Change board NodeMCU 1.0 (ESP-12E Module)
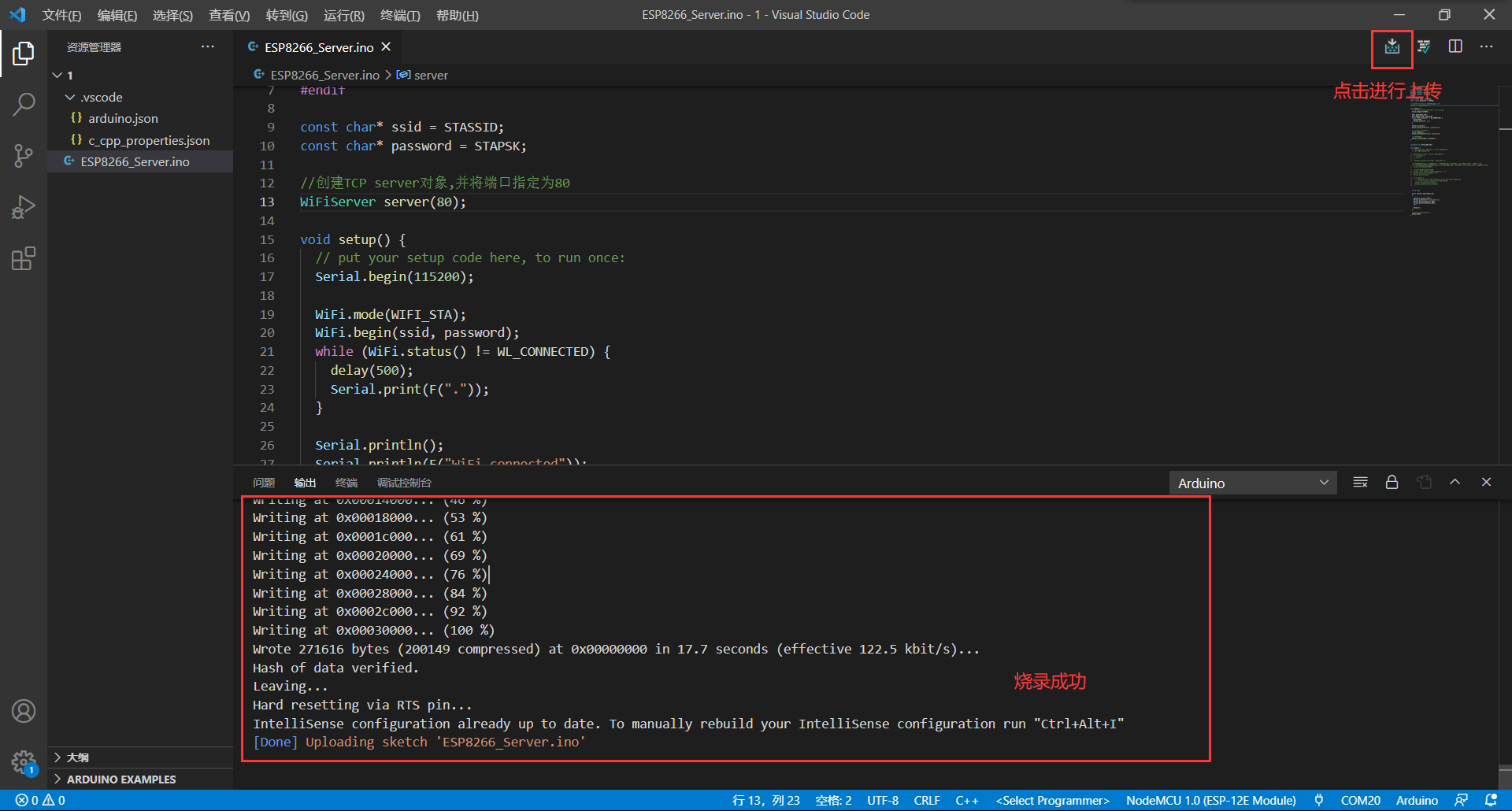This screenshot has width=1512, height=811. click(x=1211, y=801)
